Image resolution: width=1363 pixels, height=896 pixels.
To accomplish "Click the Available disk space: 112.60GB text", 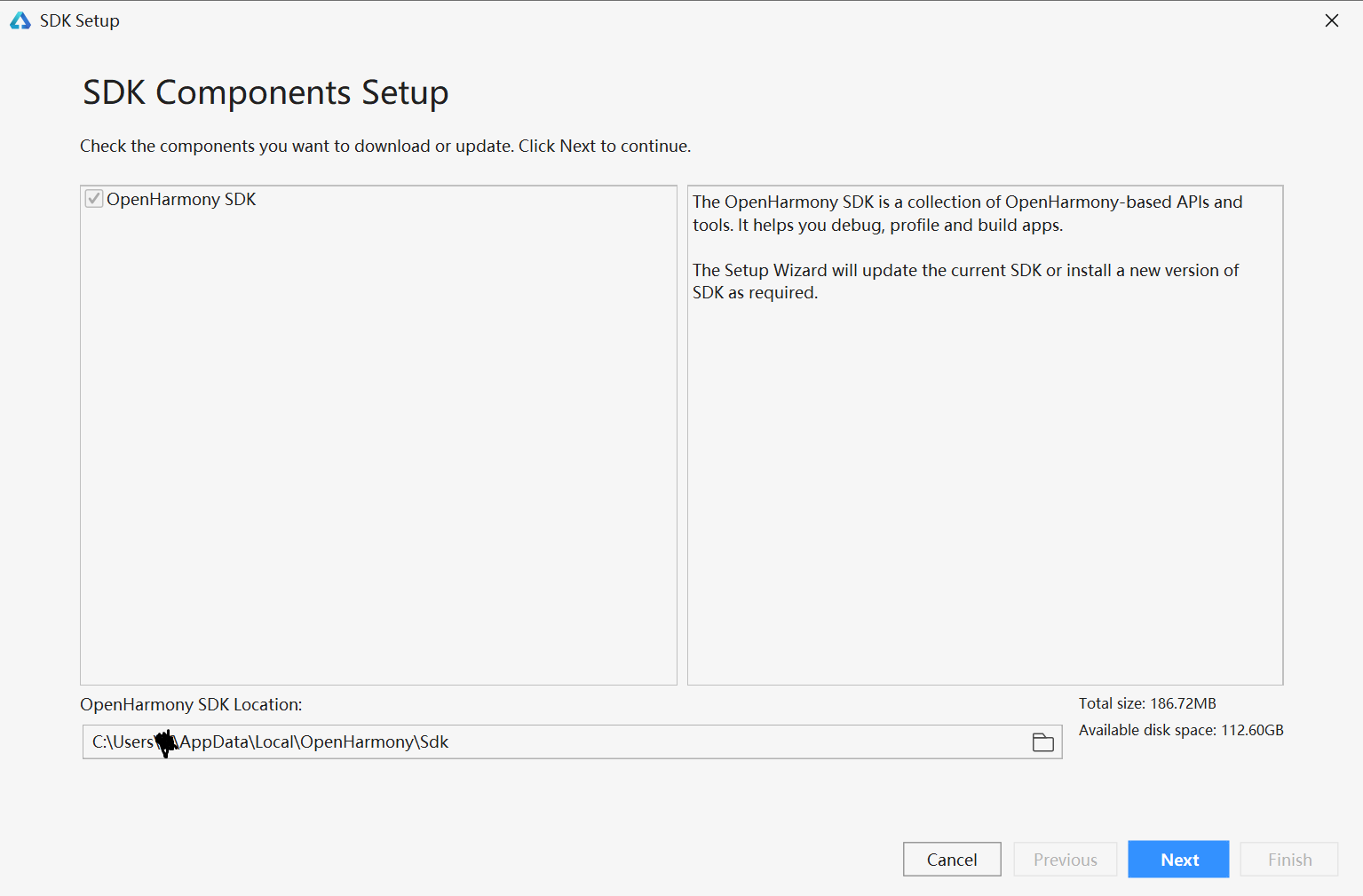I will tap(1181, 730).
